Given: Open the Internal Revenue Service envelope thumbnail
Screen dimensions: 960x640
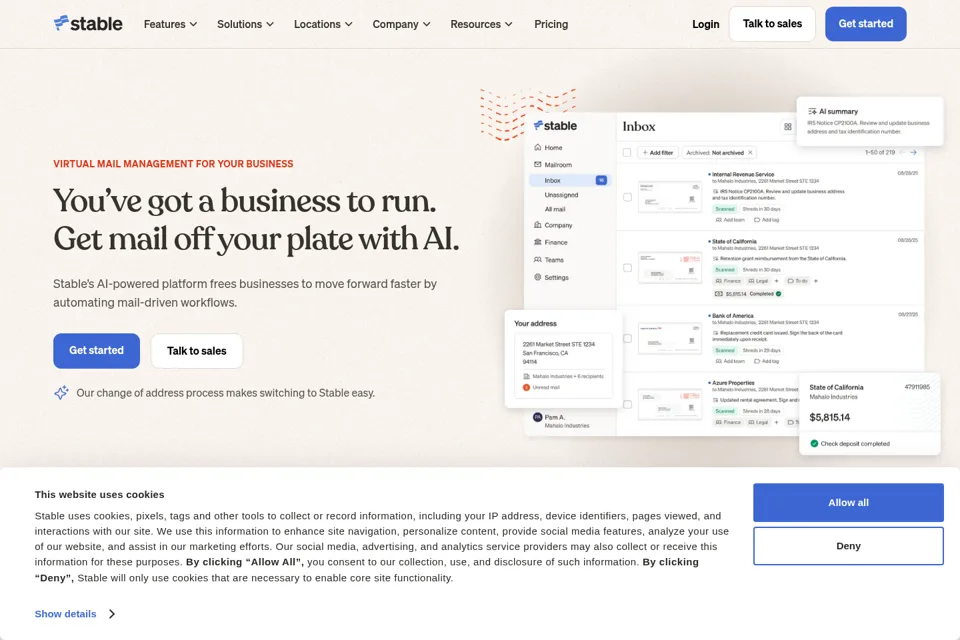Looking at the screenshot, I should coord(670,197).
